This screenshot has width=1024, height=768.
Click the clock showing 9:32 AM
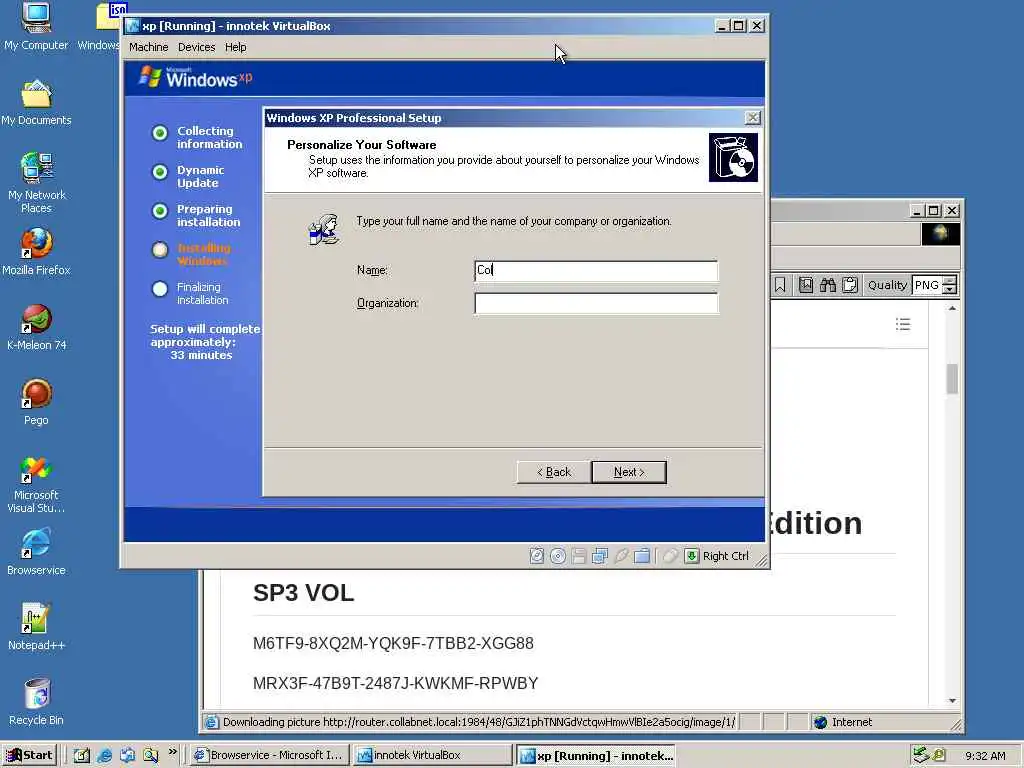[x=985, y=756]
